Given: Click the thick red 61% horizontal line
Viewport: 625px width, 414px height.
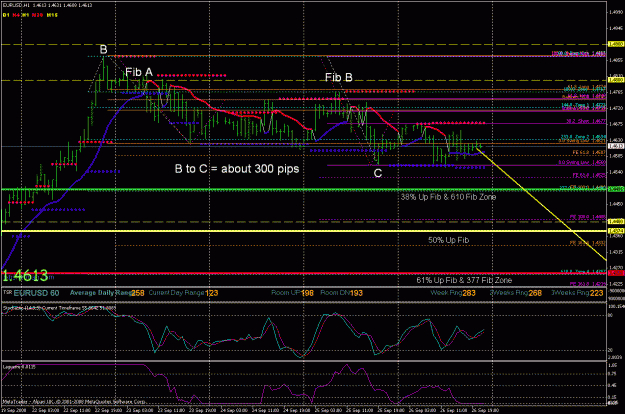Looking at the screenshot, I should 303,273.
